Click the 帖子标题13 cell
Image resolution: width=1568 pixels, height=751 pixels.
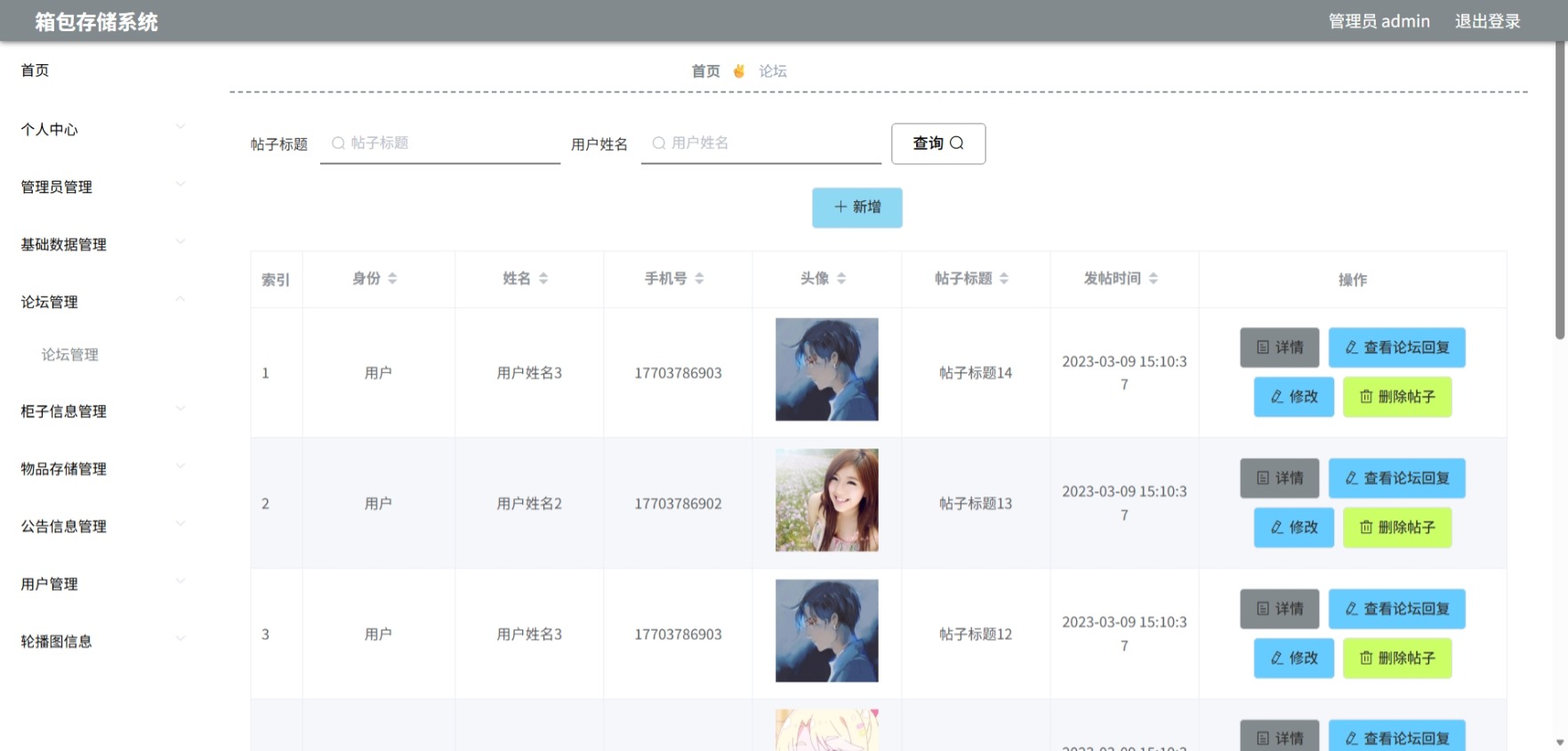click(976, 504)
